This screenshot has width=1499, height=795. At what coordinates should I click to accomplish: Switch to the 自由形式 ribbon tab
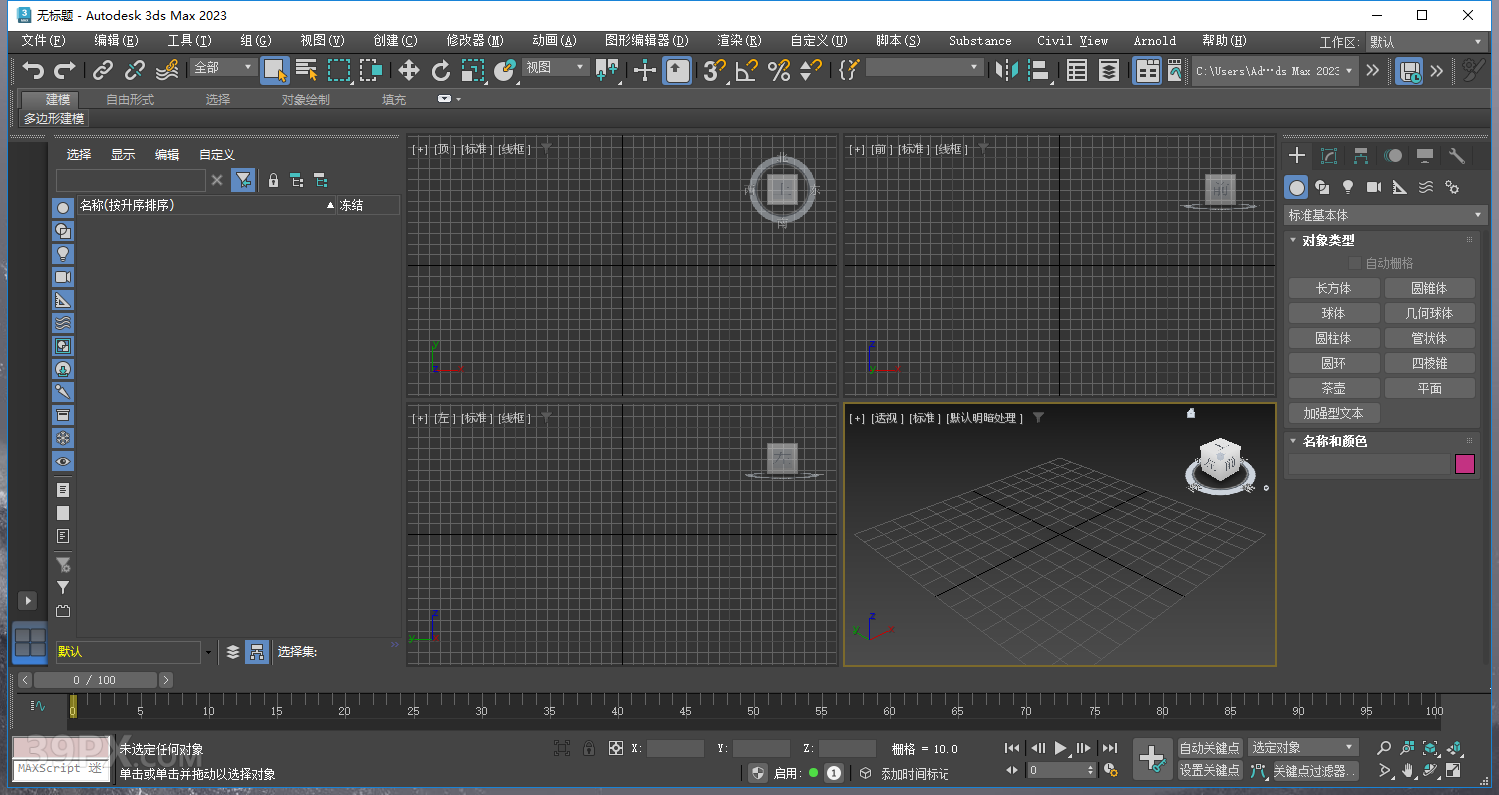pos(130,100)
